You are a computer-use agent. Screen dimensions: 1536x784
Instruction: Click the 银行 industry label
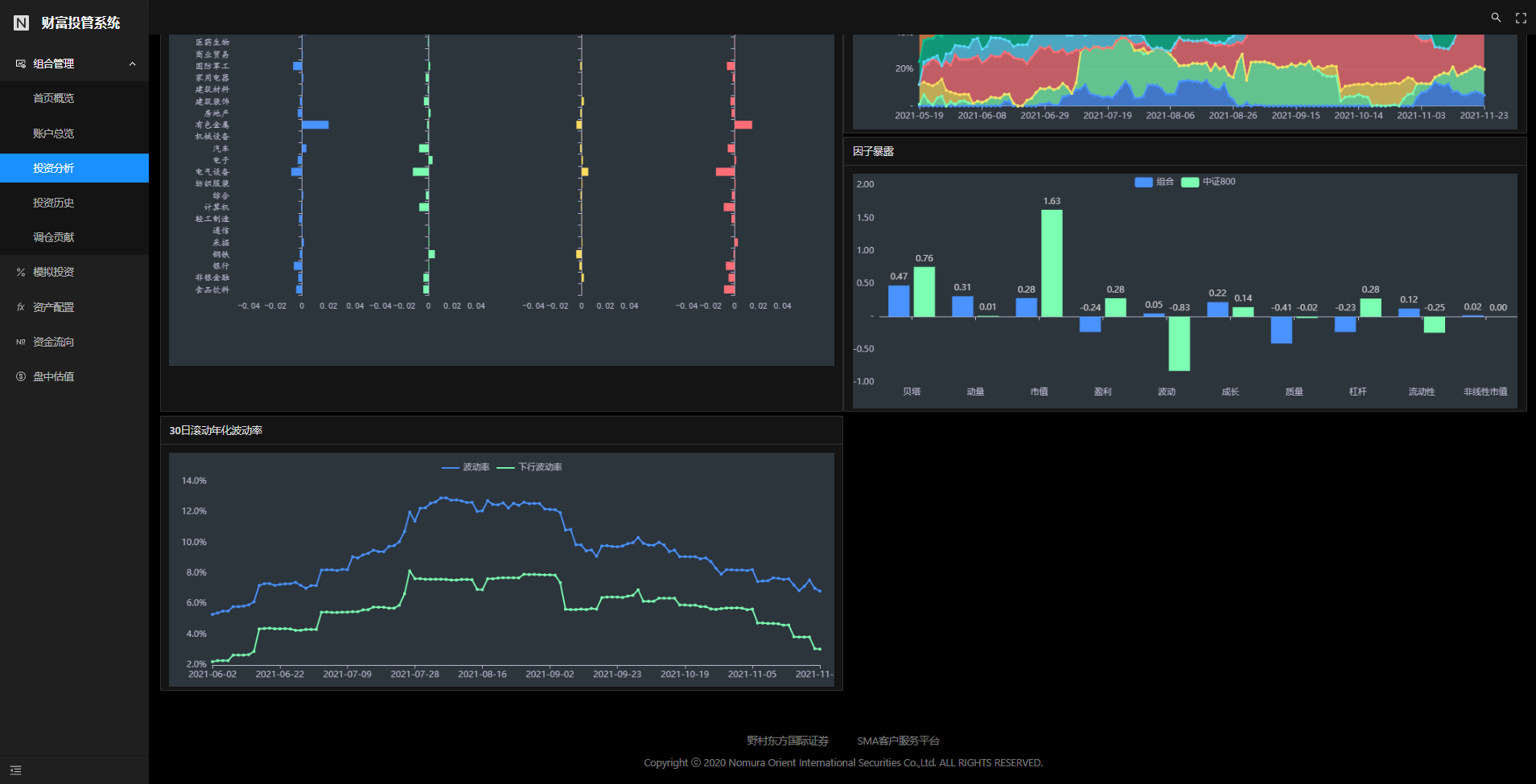point(221,266)
